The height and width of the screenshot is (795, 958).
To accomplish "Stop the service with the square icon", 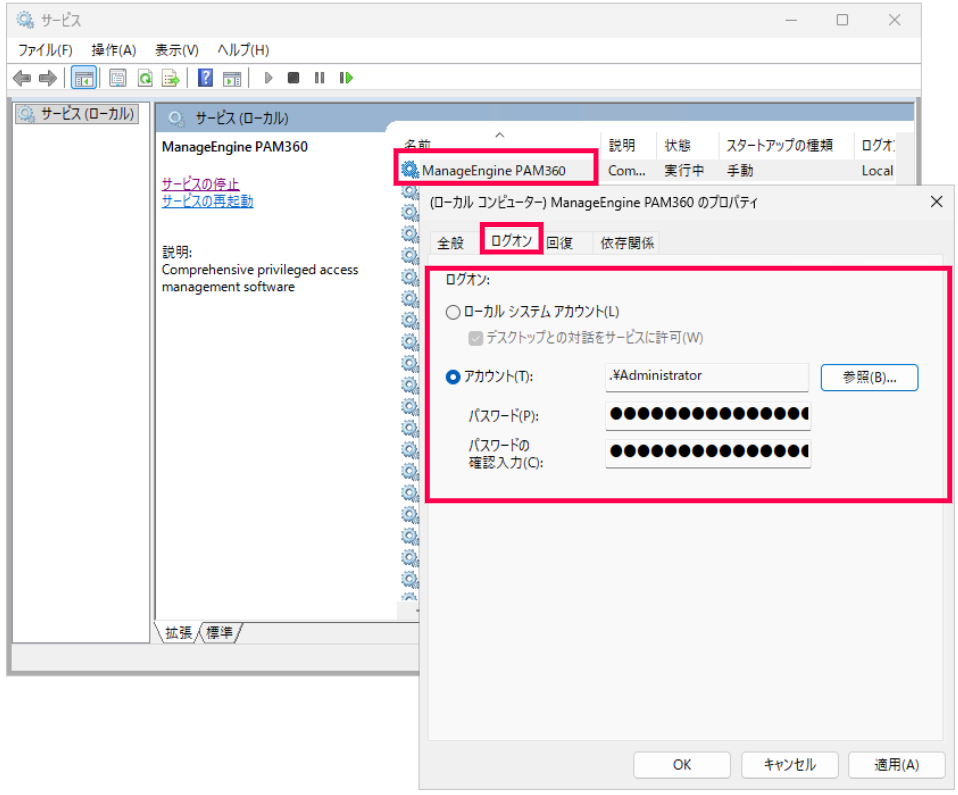I will [x=293, y=78].
